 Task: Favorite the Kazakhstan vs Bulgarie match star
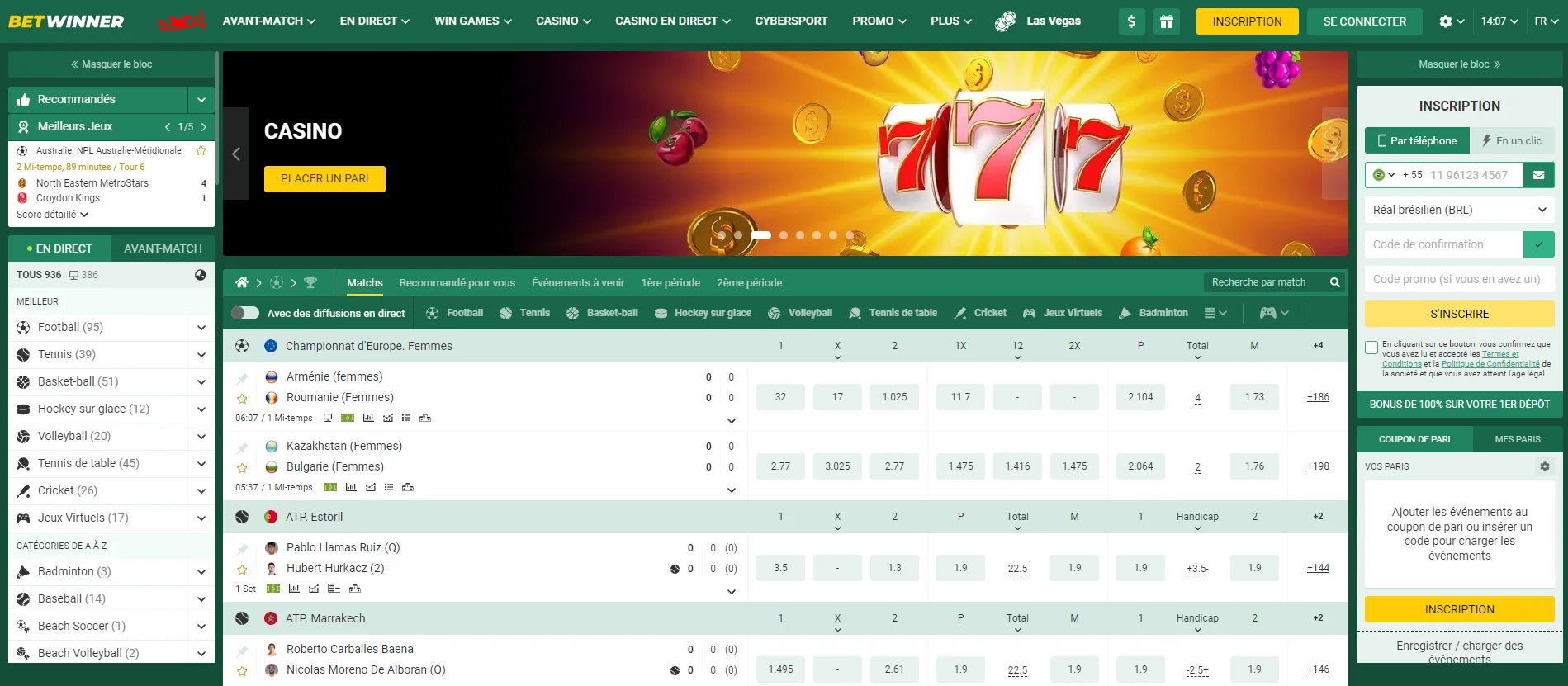(242, 468)
